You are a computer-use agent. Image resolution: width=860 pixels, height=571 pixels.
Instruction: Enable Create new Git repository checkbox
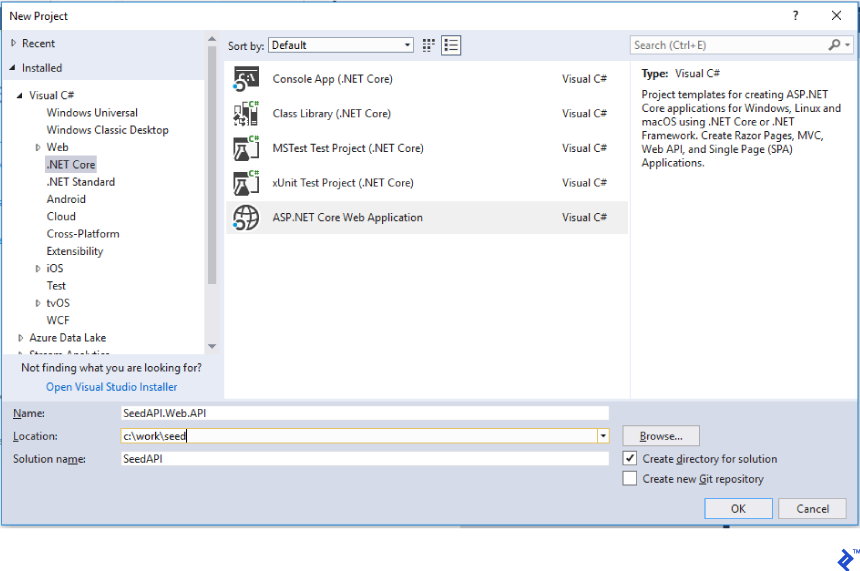click(630, 478)
